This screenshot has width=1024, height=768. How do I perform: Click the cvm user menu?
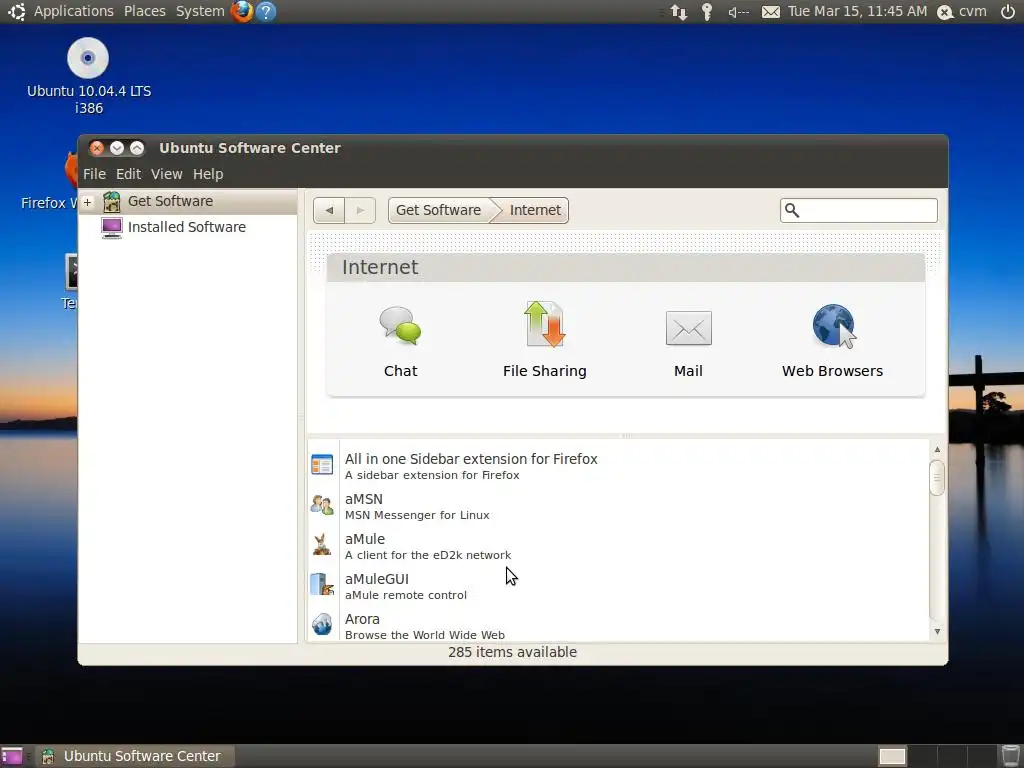click(x=963, y=12)
